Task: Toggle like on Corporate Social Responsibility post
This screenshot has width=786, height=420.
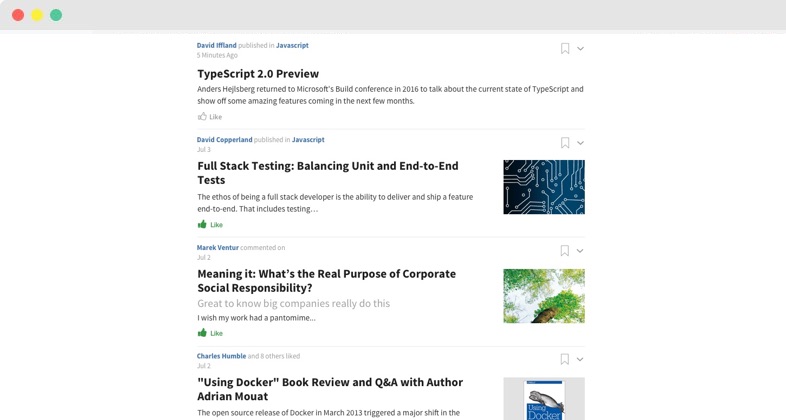Action: coord(210,333)
